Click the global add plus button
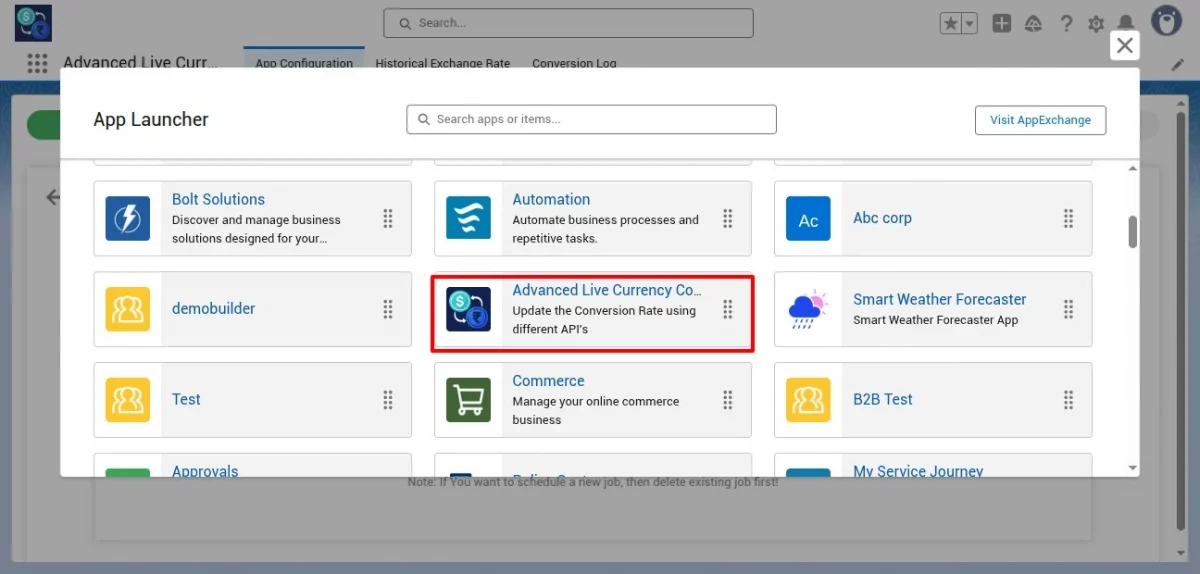Viewport: 1200px width, 574px height. 1001,24
